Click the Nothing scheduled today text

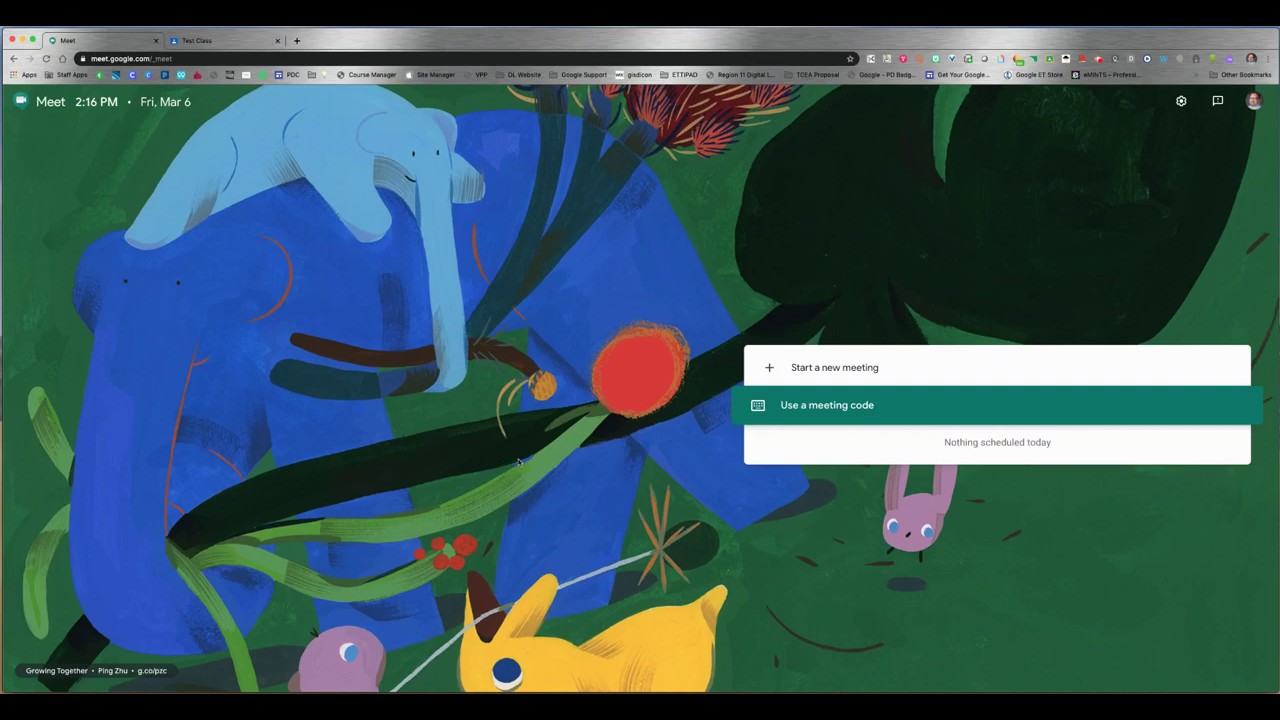[997, 442]
